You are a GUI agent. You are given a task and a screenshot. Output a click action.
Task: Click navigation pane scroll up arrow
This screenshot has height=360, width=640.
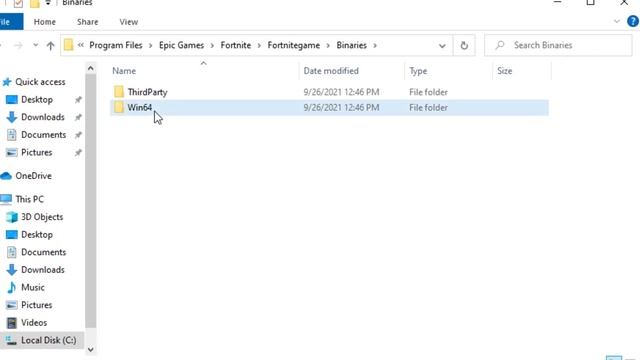91,68
